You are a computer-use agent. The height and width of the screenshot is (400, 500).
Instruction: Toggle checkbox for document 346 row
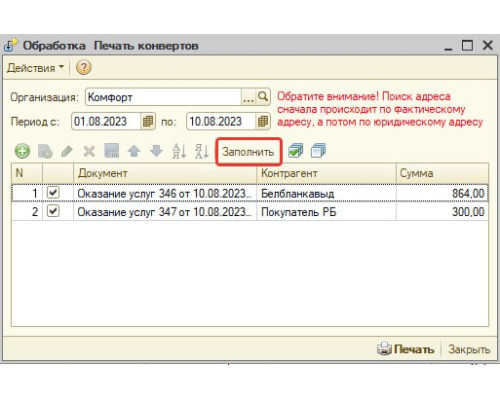(x=53, y=193)
